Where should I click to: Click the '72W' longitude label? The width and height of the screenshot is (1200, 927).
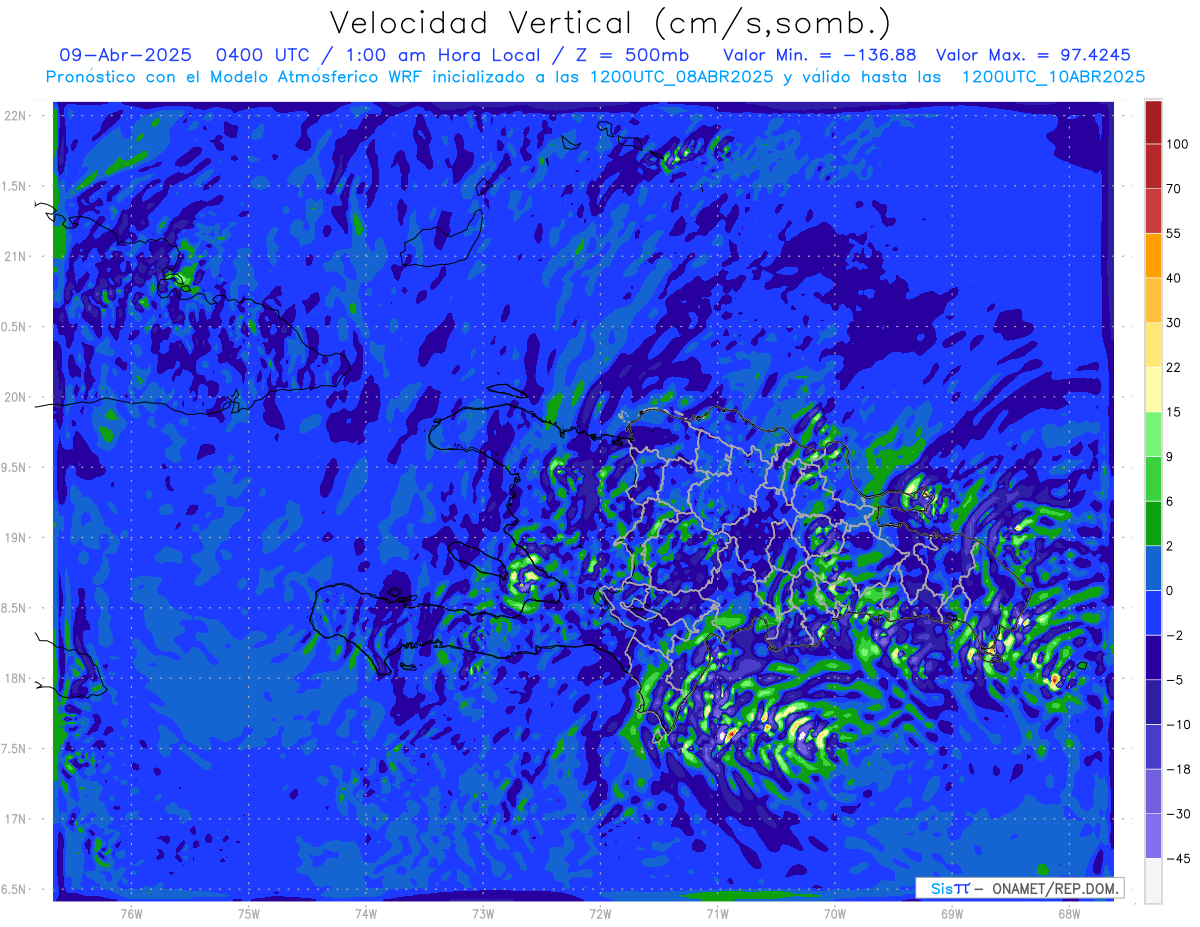click(600, 913)
